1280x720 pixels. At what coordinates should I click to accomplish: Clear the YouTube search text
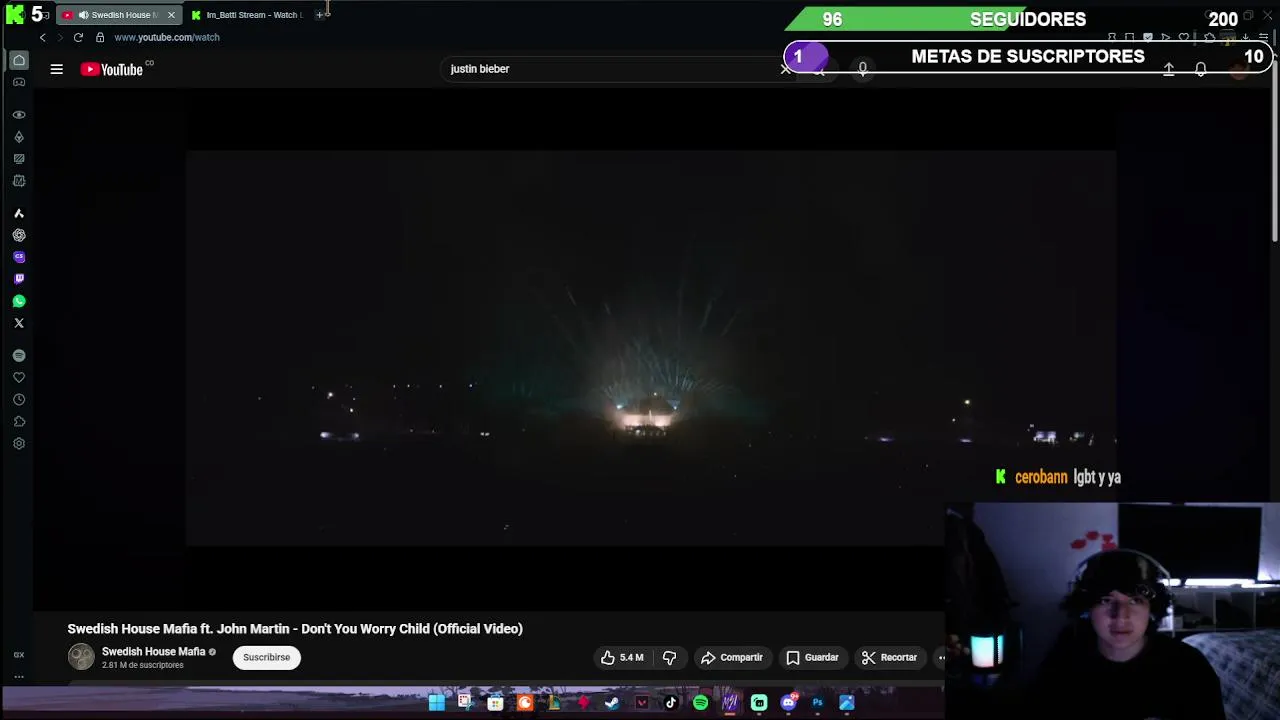pyautogui.click(x=786, y=69)
